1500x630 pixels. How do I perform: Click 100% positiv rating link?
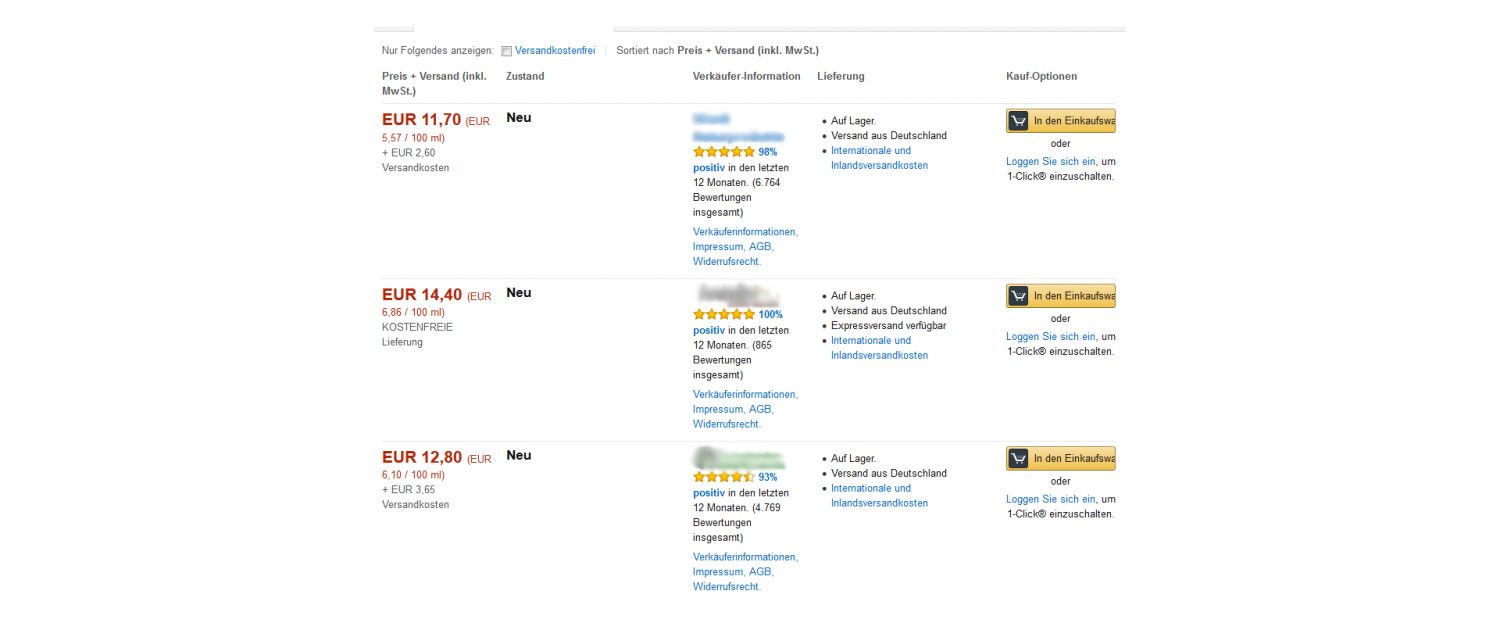click(771, 314)
